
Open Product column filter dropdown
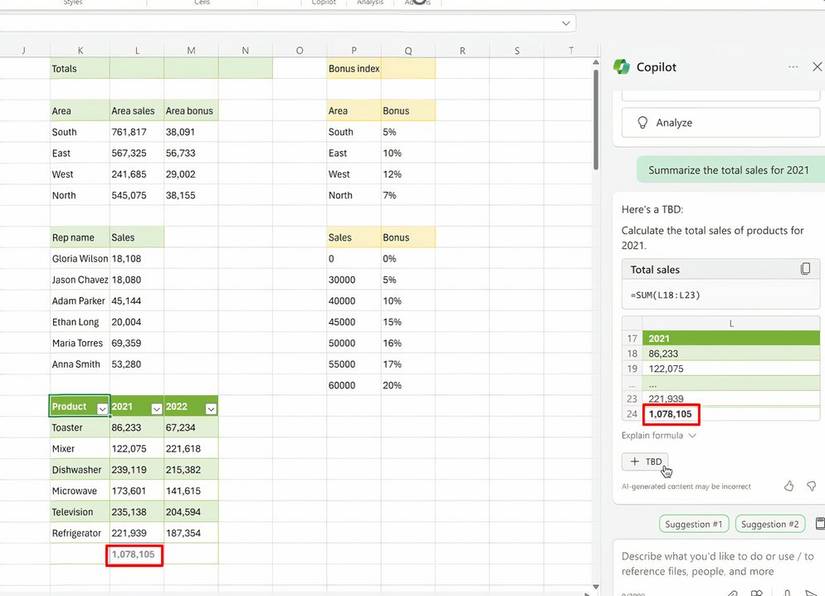point(101,408)
